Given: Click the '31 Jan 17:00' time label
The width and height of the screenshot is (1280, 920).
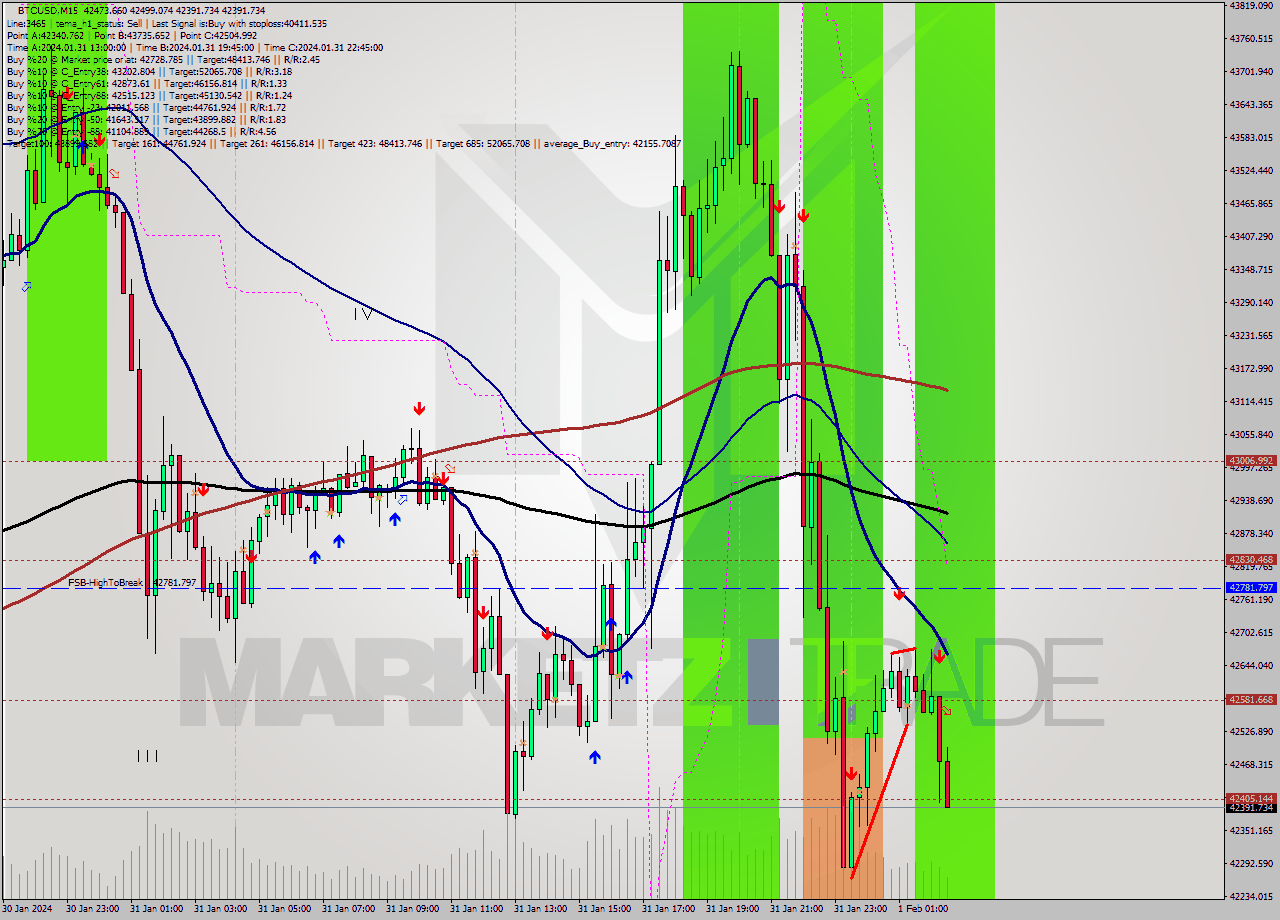Looking at the screenshot, I should [670, 909].
